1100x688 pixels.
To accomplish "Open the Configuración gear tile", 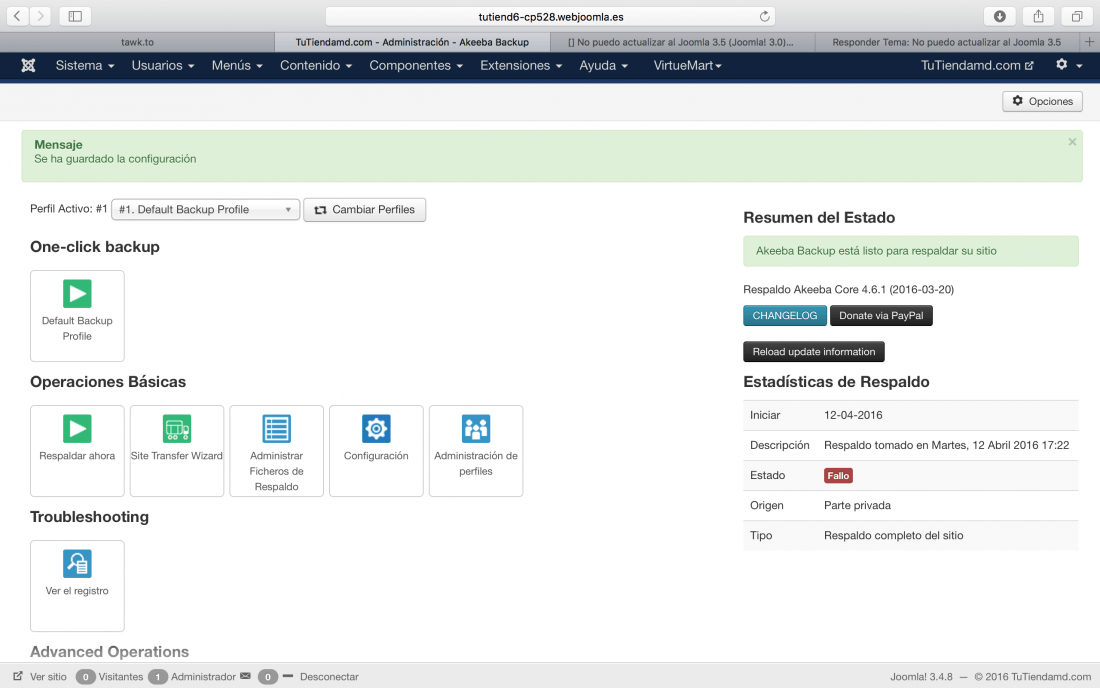I will tap(376, 451).
